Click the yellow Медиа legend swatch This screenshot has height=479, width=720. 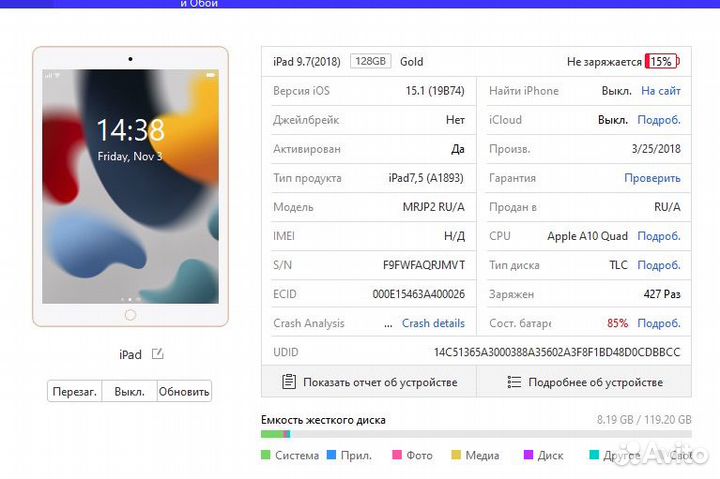[456, 455]
